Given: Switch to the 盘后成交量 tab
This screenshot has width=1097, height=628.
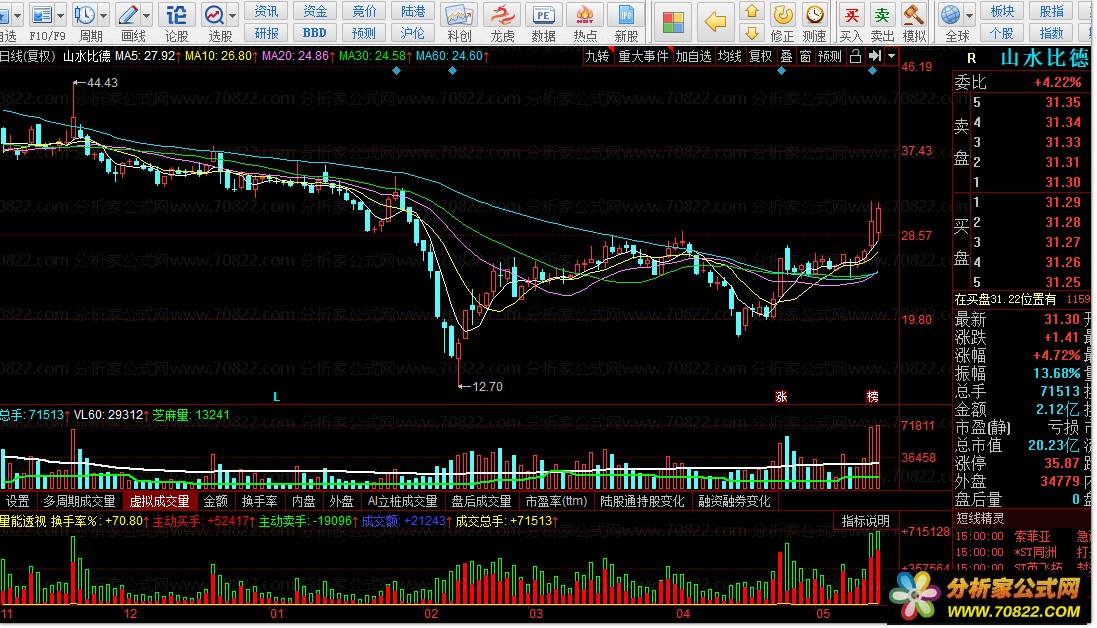Looking at the screenshot, I should pos(481,501).
